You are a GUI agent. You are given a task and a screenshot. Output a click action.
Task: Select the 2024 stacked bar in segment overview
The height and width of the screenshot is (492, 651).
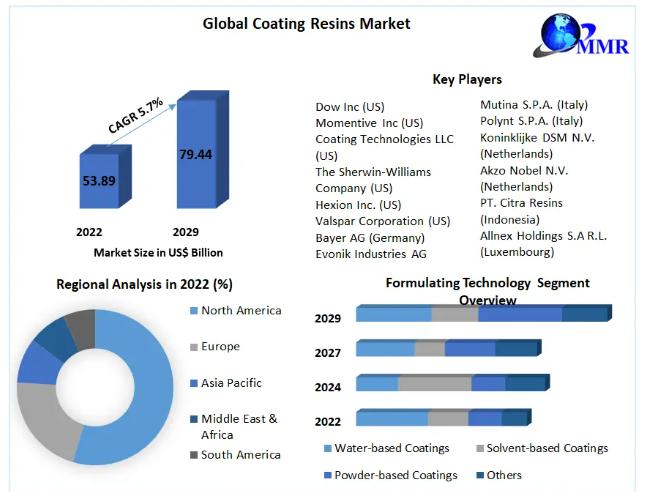click(450, 383)
